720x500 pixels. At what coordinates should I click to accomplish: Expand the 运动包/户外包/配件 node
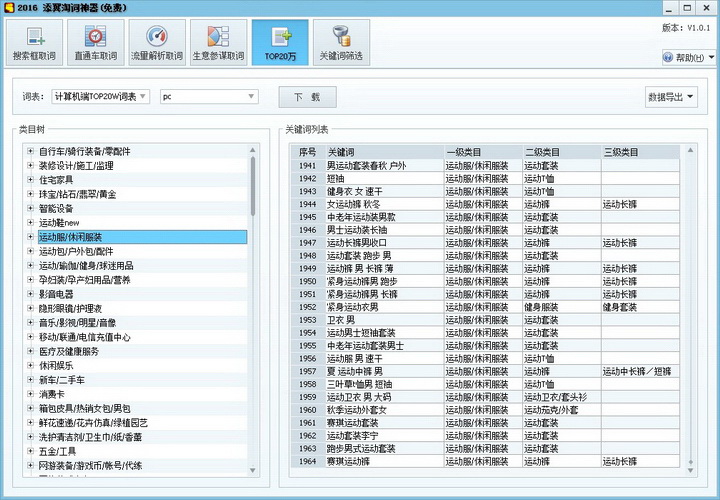(x=30, y=251)
